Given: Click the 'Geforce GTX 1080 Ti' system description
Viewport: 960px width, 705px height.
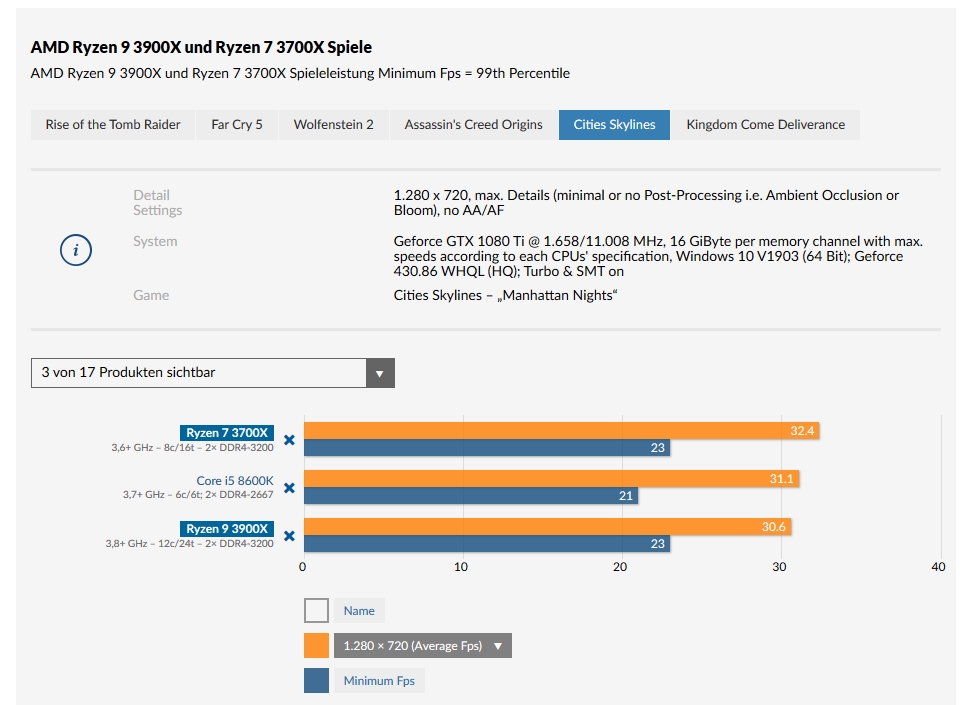Looking at the screenshot, I should pyautogui.click(x=658, y=256).
